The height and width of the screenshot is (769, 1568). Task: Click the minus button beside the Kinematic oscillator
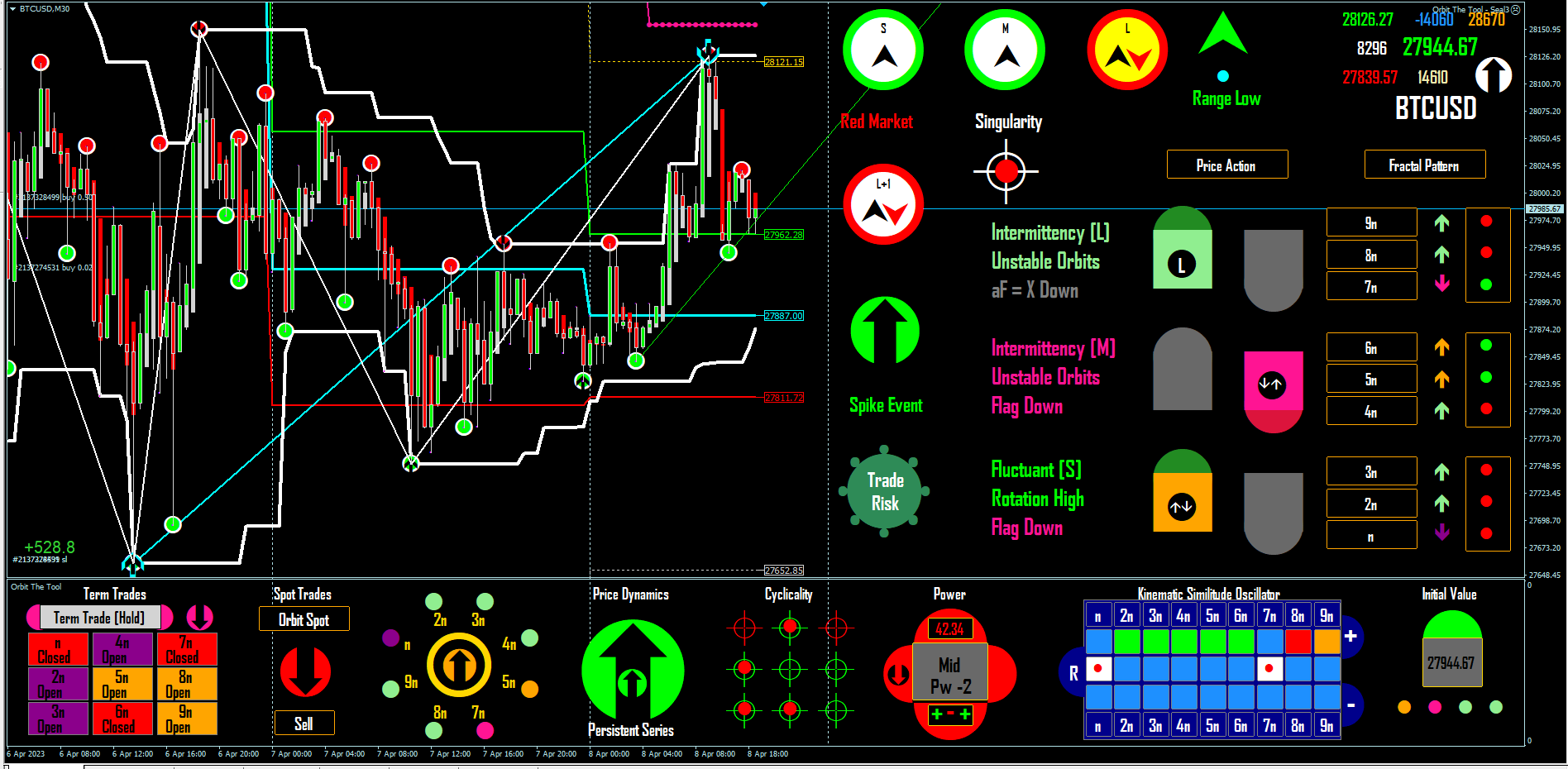[x=1350, y=705]
